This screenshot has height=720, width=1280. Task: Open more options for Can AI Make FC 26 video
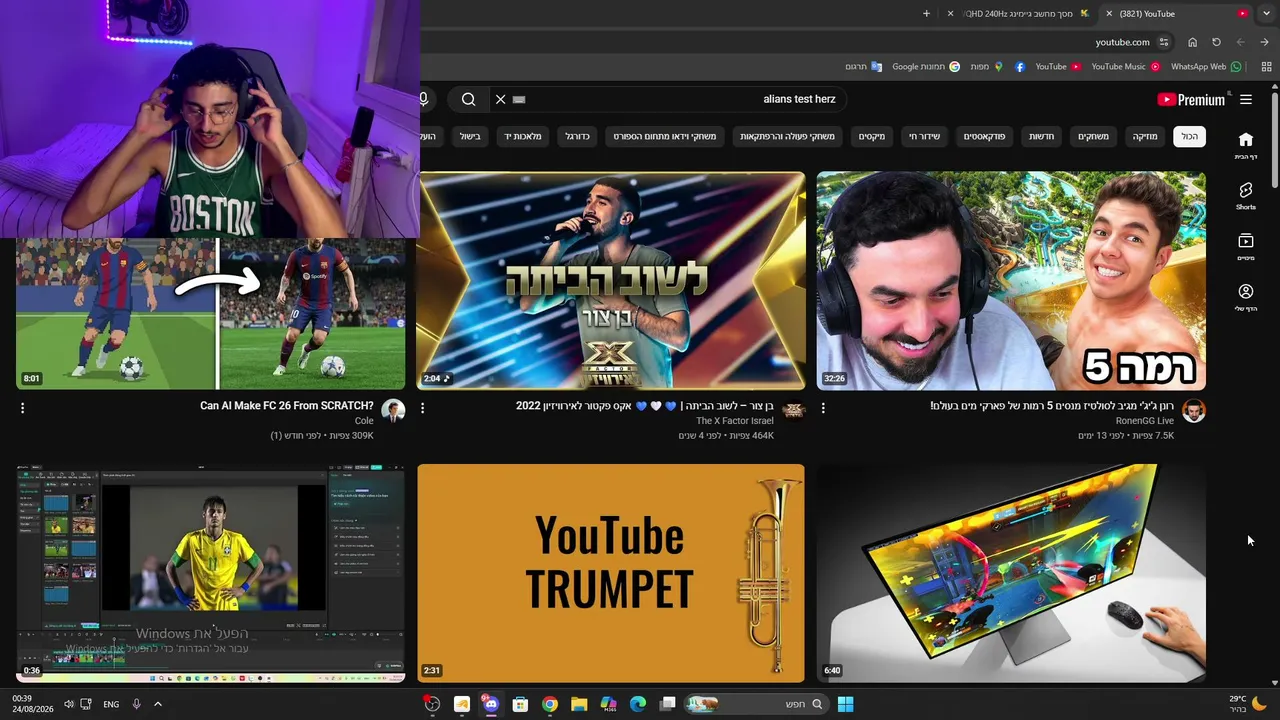(22, 408)
